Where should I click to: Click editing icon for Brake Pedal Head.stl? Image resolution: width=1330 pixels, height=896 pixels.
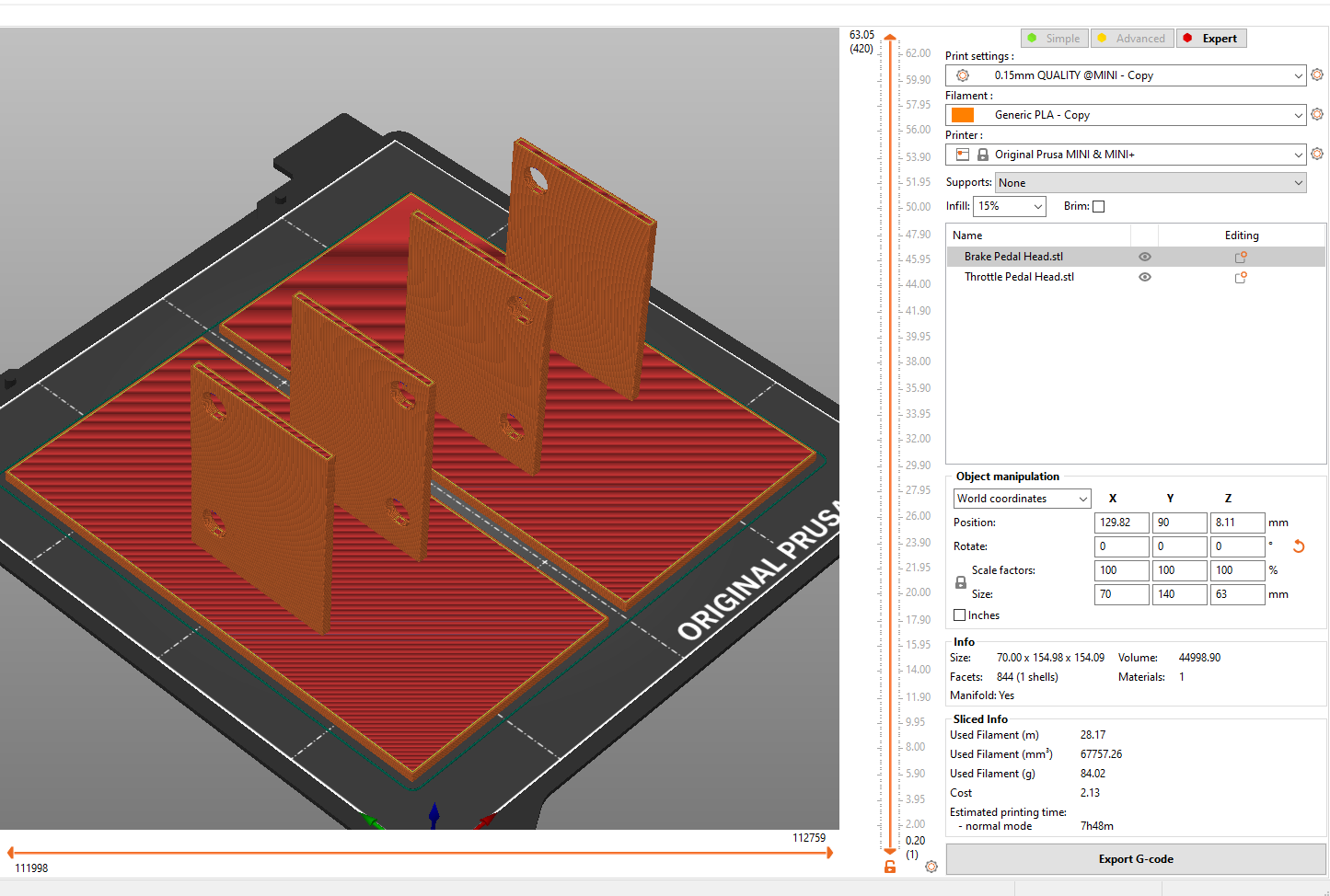click(1241, 258)
